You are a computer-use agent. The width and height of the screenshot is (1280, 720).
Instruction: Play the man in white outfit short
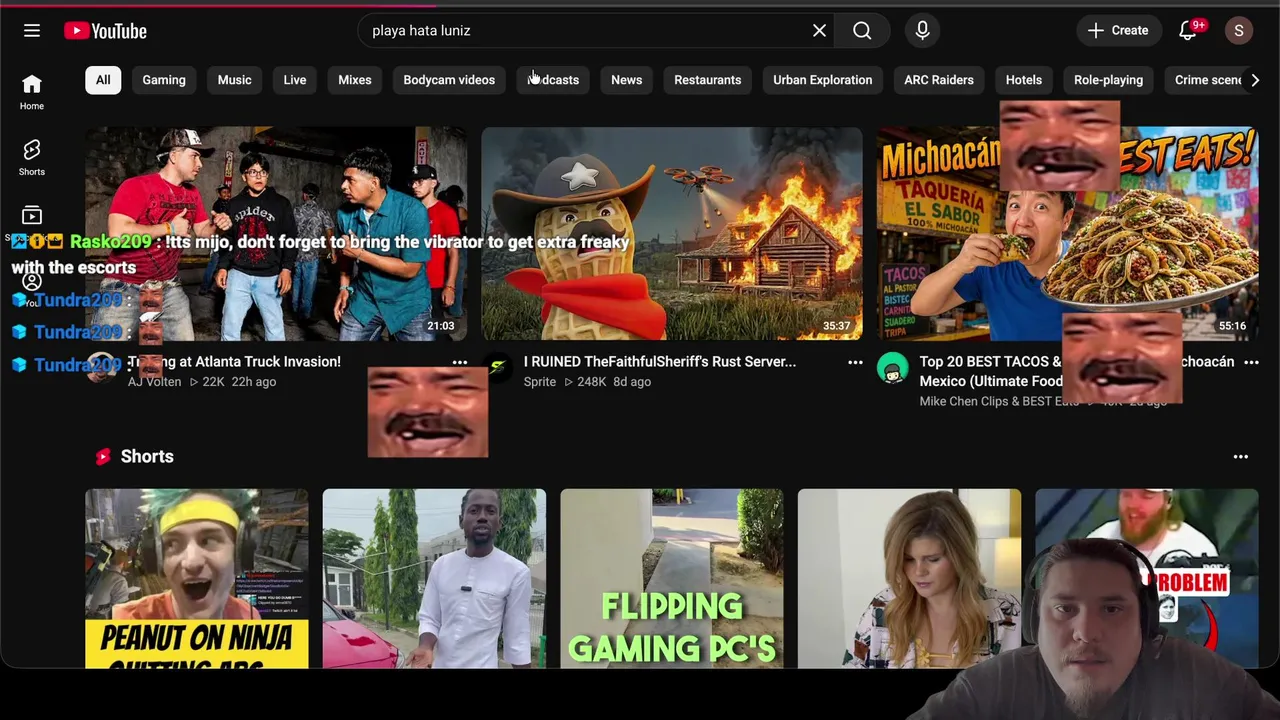(434, 578)
